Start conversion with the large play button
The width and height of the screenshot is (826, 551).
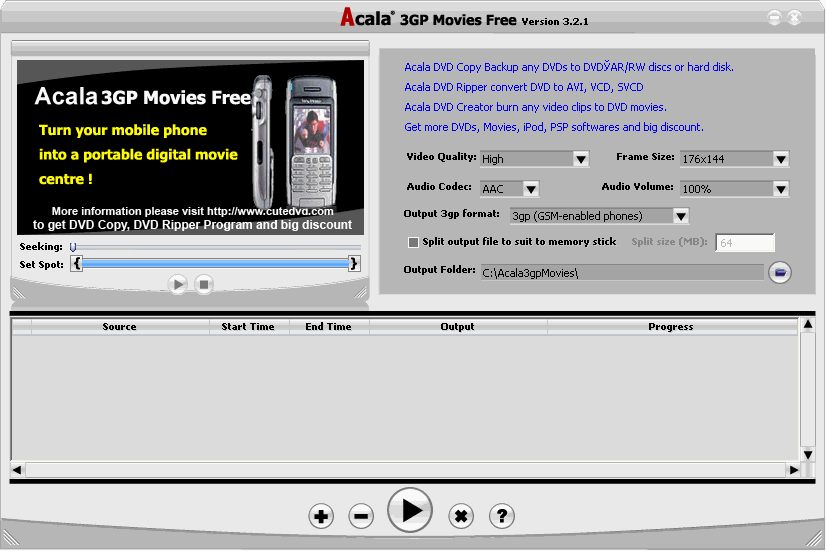pos(409,510)
